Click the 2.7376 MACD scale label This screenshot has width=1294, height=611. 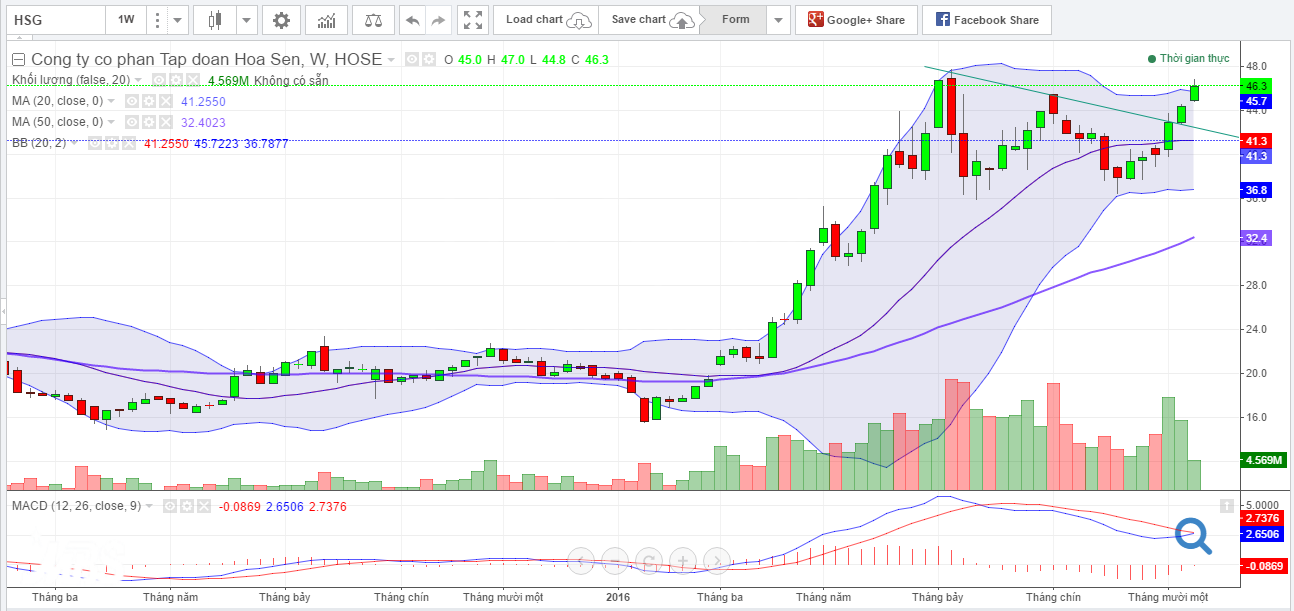click(1263, 519)
